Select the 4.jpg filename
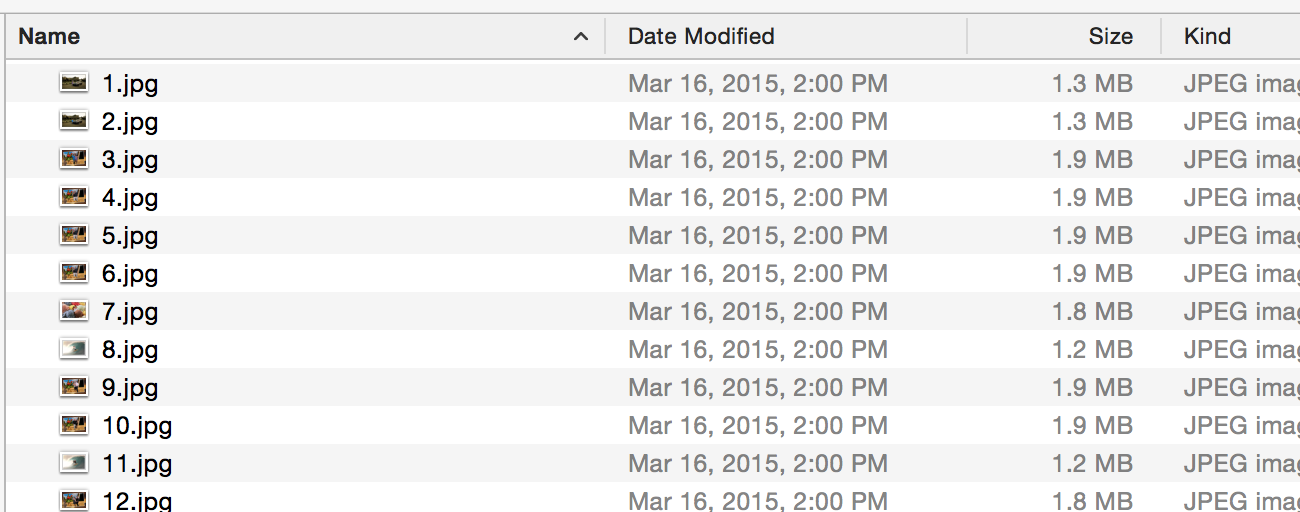This screenshot has height=512, width=1300. 130,198
